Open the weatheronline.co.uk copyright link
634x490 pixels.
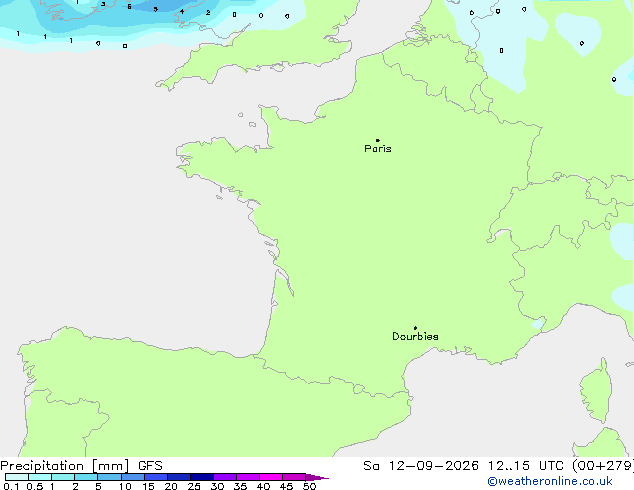pos(550,481)
